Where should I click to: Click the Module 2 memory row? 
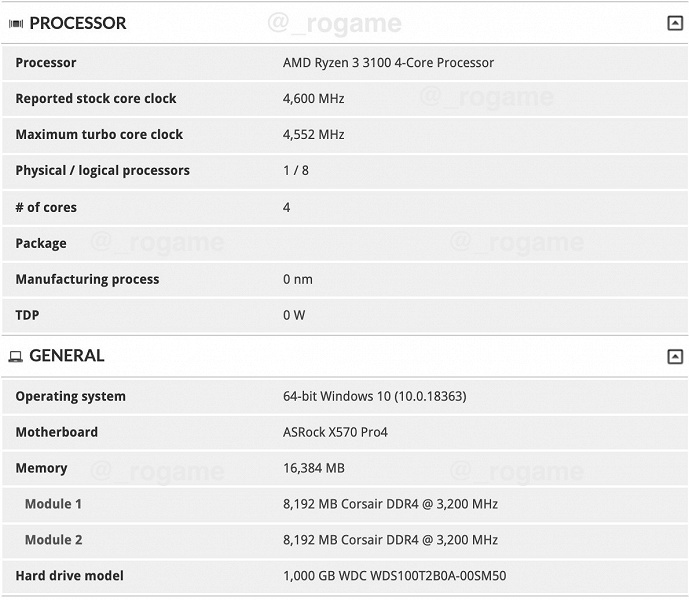[53, 540]
